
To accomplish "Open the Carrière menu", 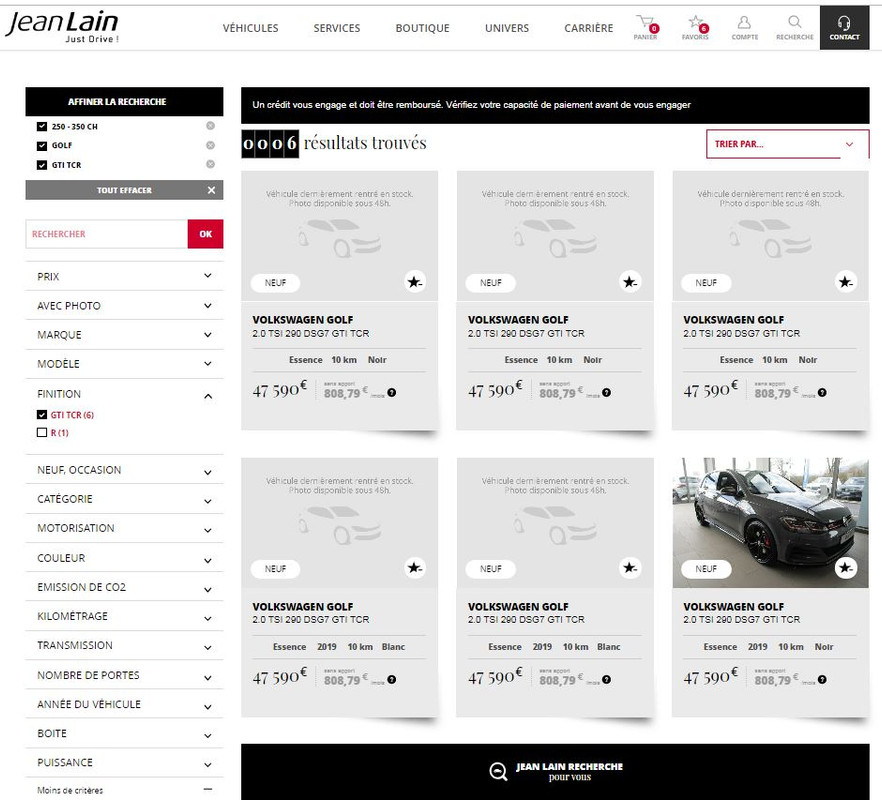I will click(588, 28).
